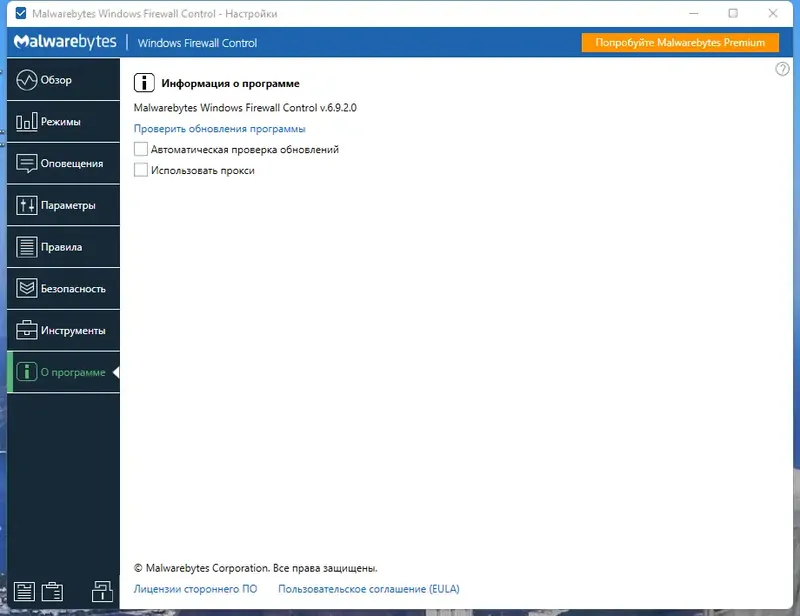Open the Правила rules list icon
The height and width of the screenshot is (616, 800).
point(26,246)
